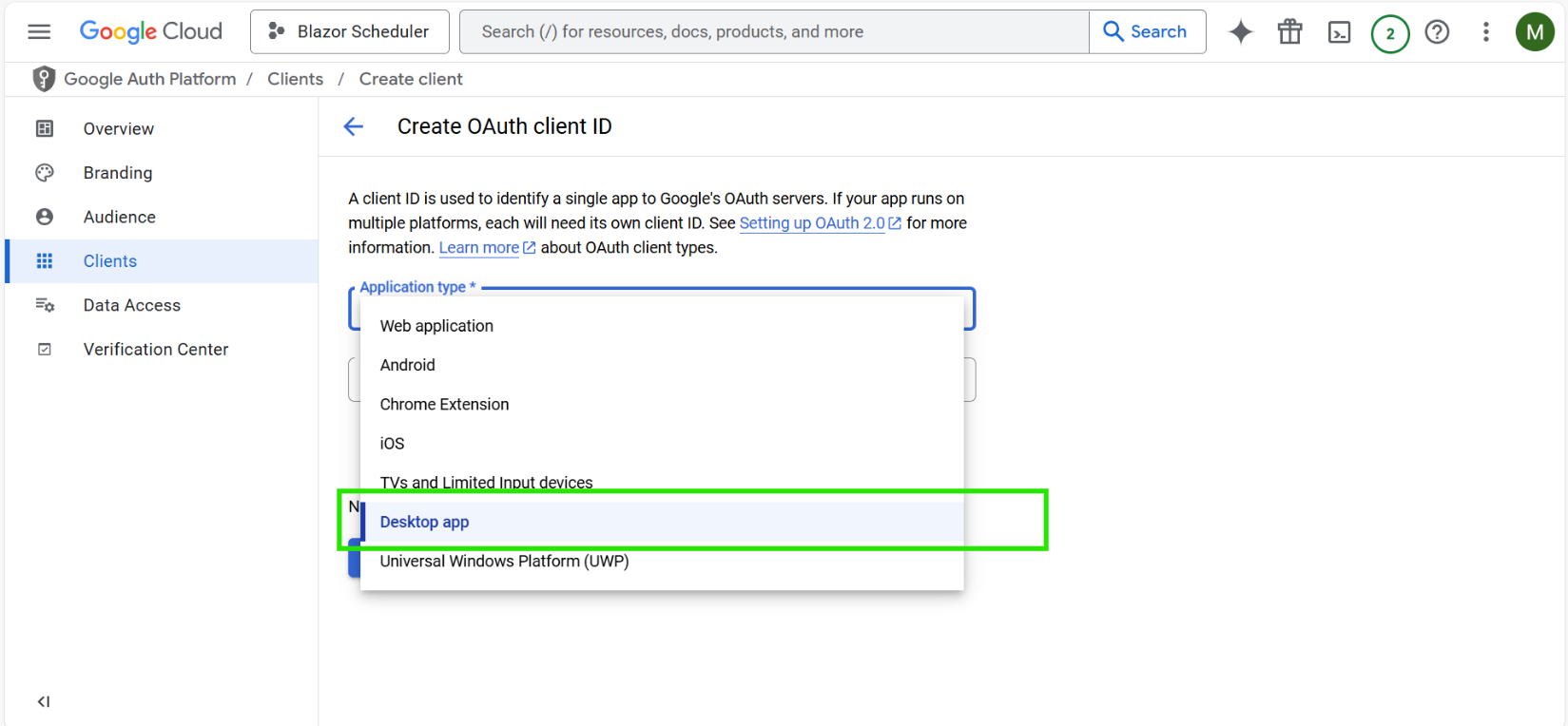Viewport: 1568px width, 726px height.
Task: Click the Create OAuth client ID heading
Action: coord(505,126)
